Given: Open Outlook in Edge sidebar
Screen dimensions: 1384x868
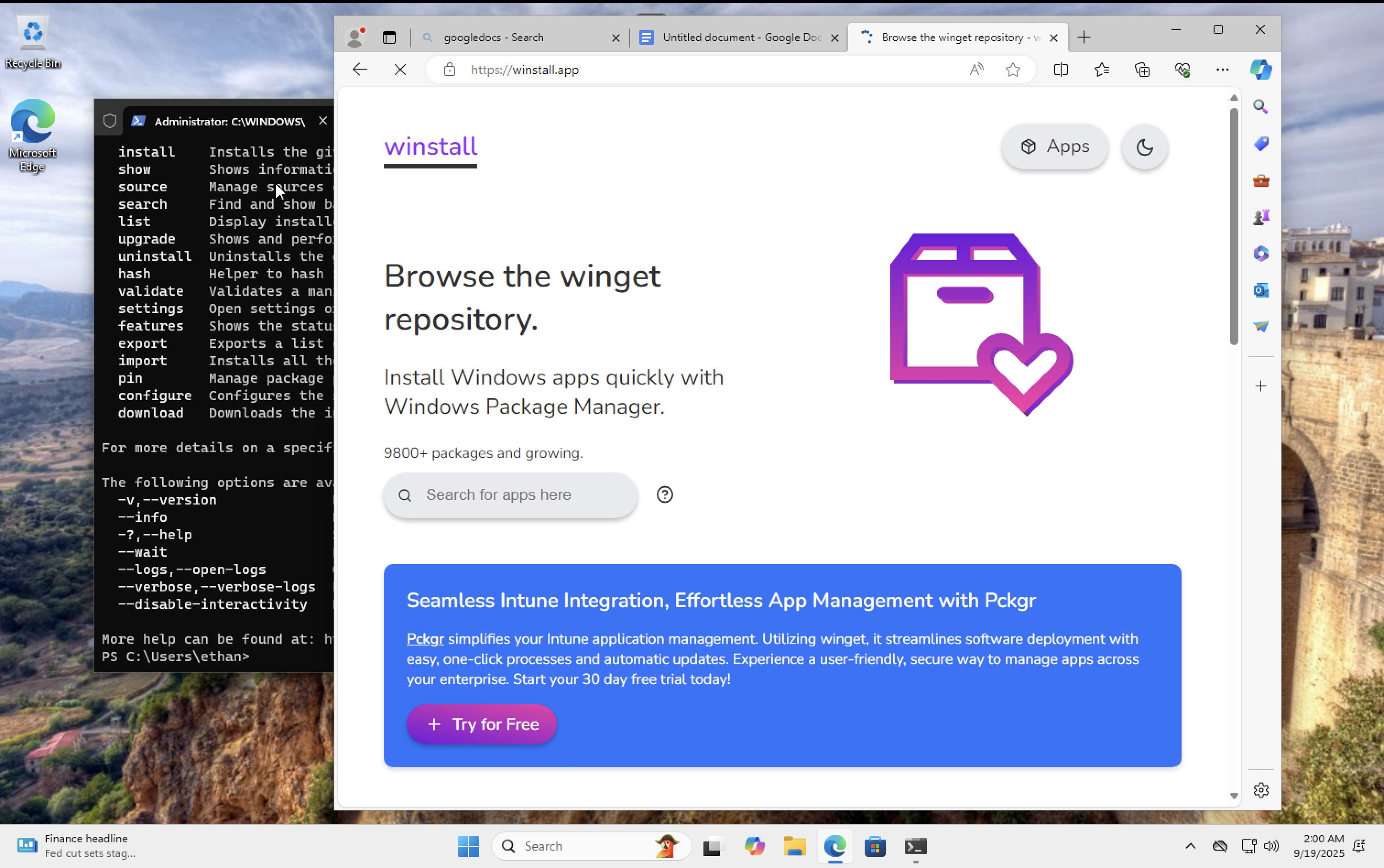Looking at the screenshot, I should pyautogui.click(x=1260, y=290).
